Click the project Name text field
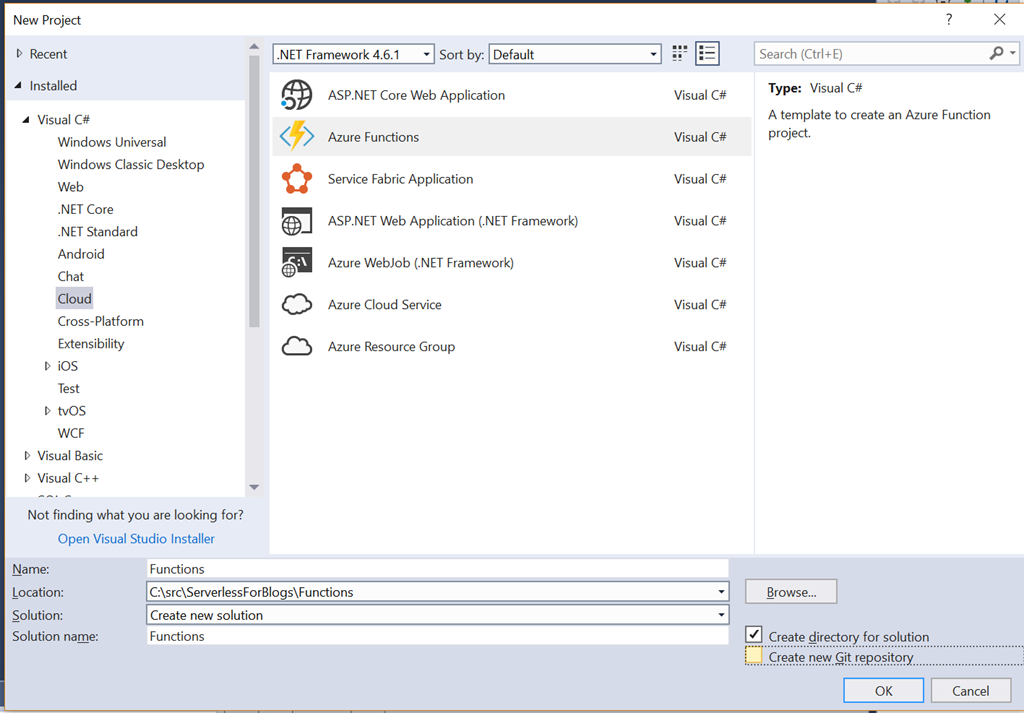 [437, 569]
